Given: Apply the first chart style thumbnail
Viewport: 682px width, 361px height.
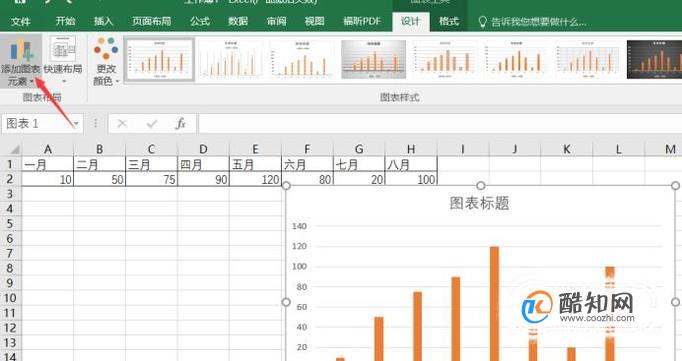Looking at the screenshot, I should (159, 59).
